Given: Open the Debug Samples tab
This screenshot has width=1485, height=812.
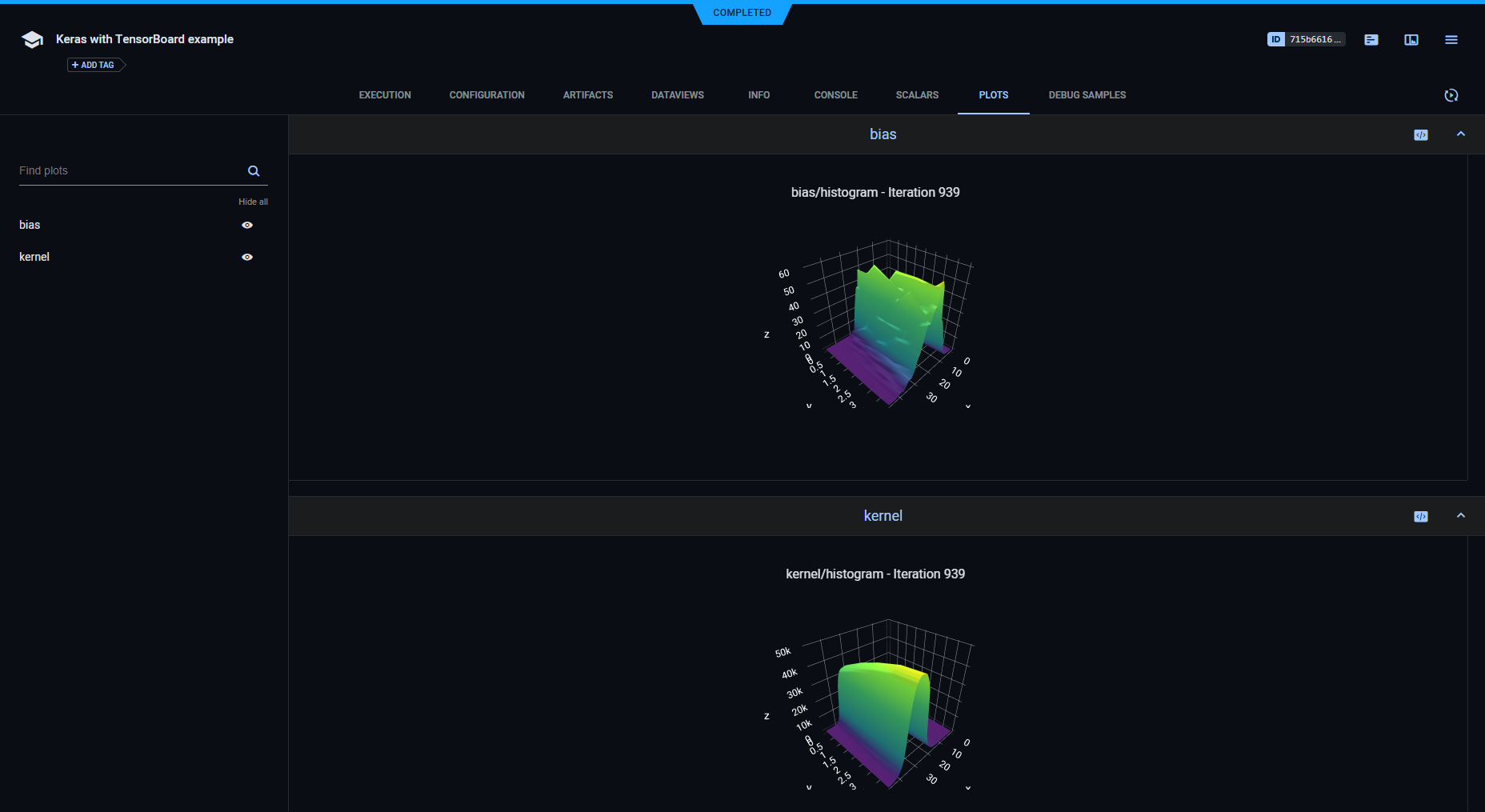Looking at the screenshot, I should (1087, 95).
